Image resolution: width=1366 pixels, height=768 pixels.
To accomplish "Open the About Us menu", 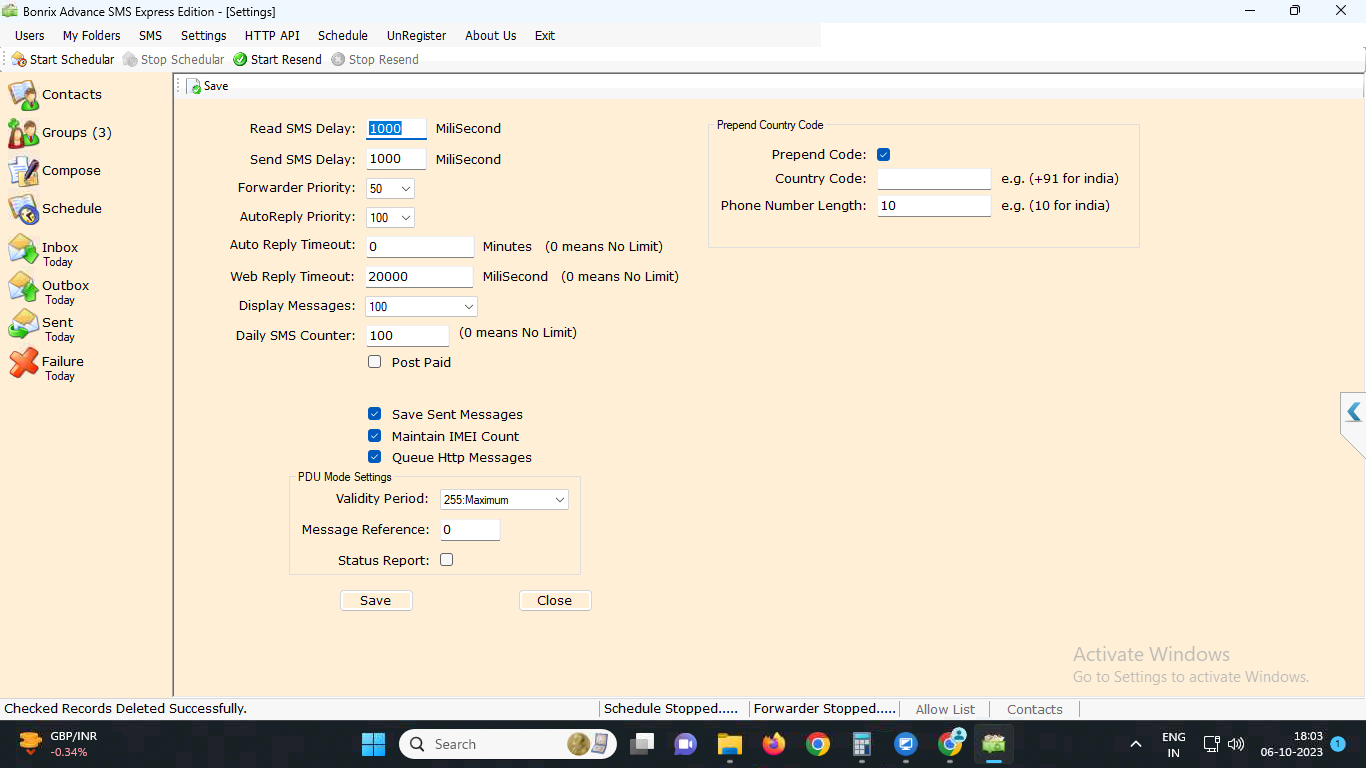I will pyautogui.click(x=491, y=35).
